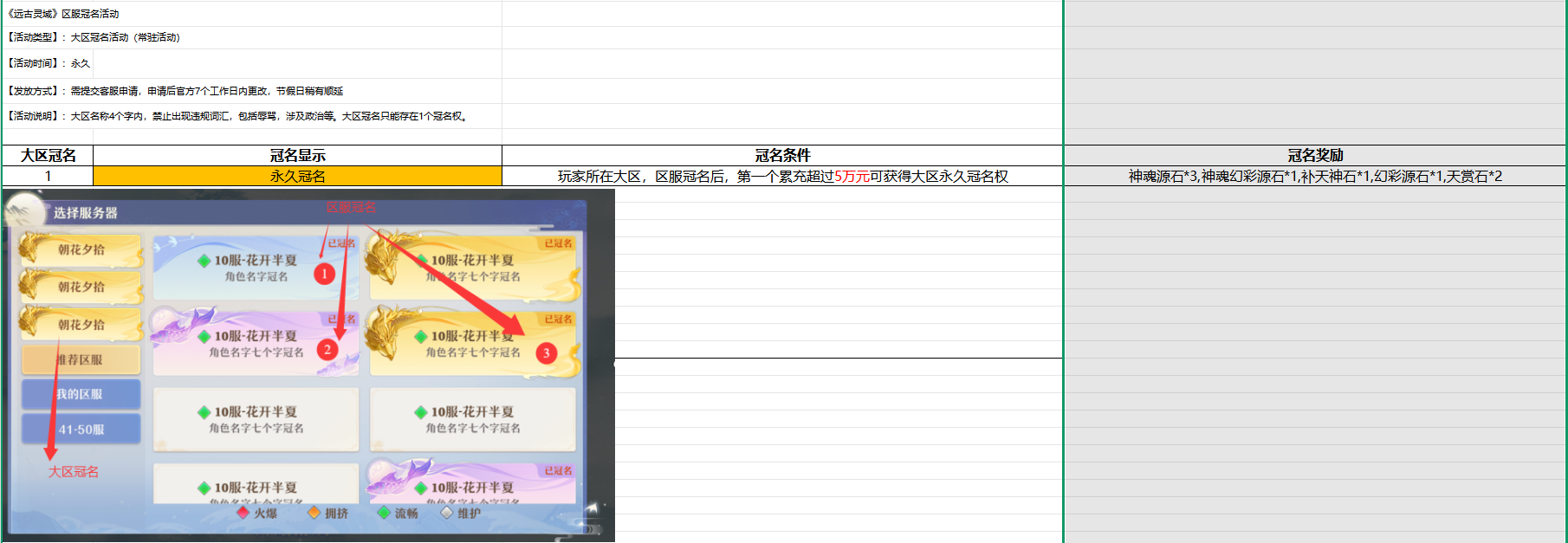Choose the topmost 朝花夕拾 golden button
Screen dimensions: 1568x543
pos(81,249)
